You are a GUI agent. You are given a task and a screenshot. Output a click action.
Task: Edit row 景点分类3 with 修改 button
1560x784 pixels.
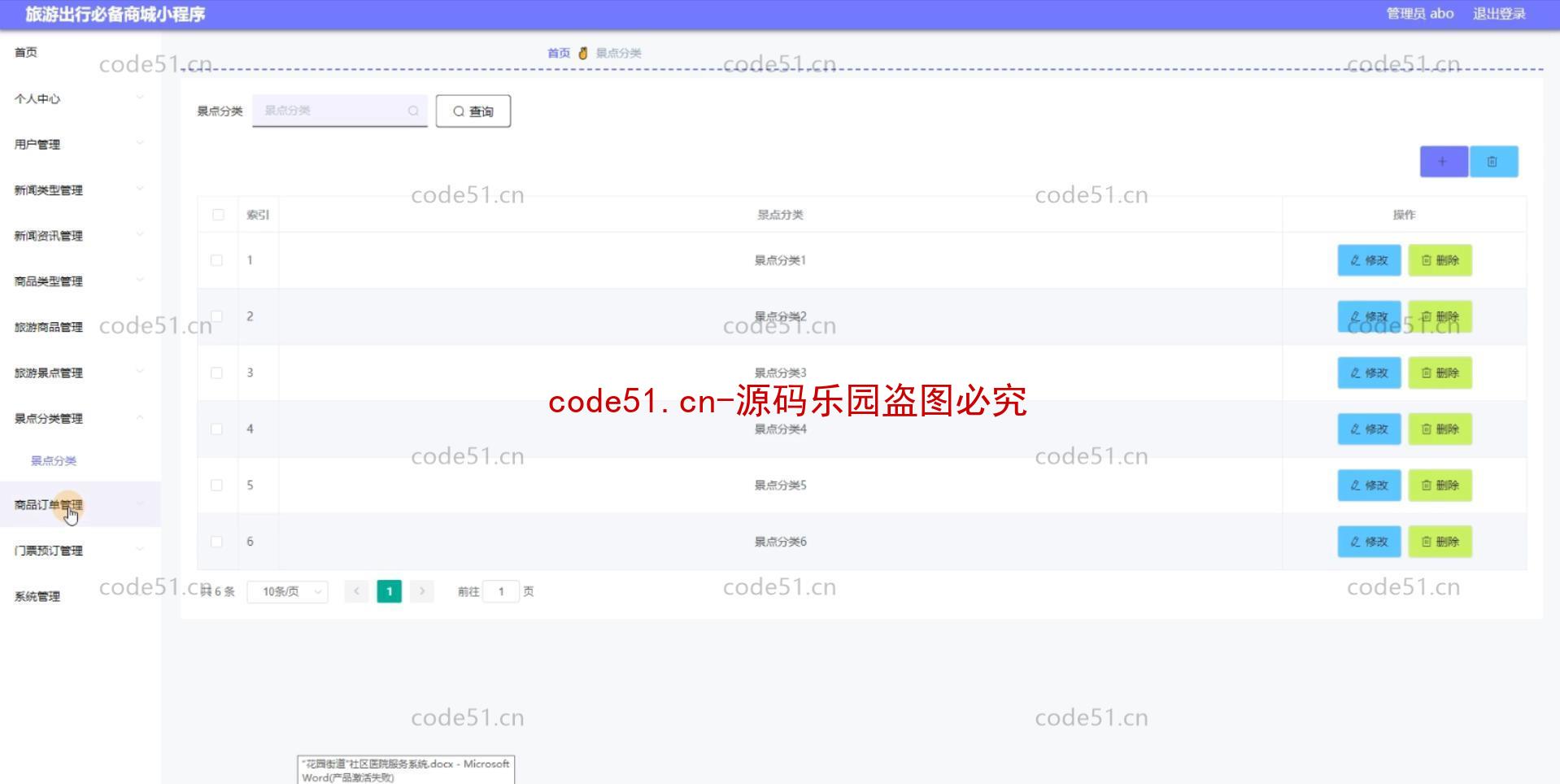(x=1369, y=372)
